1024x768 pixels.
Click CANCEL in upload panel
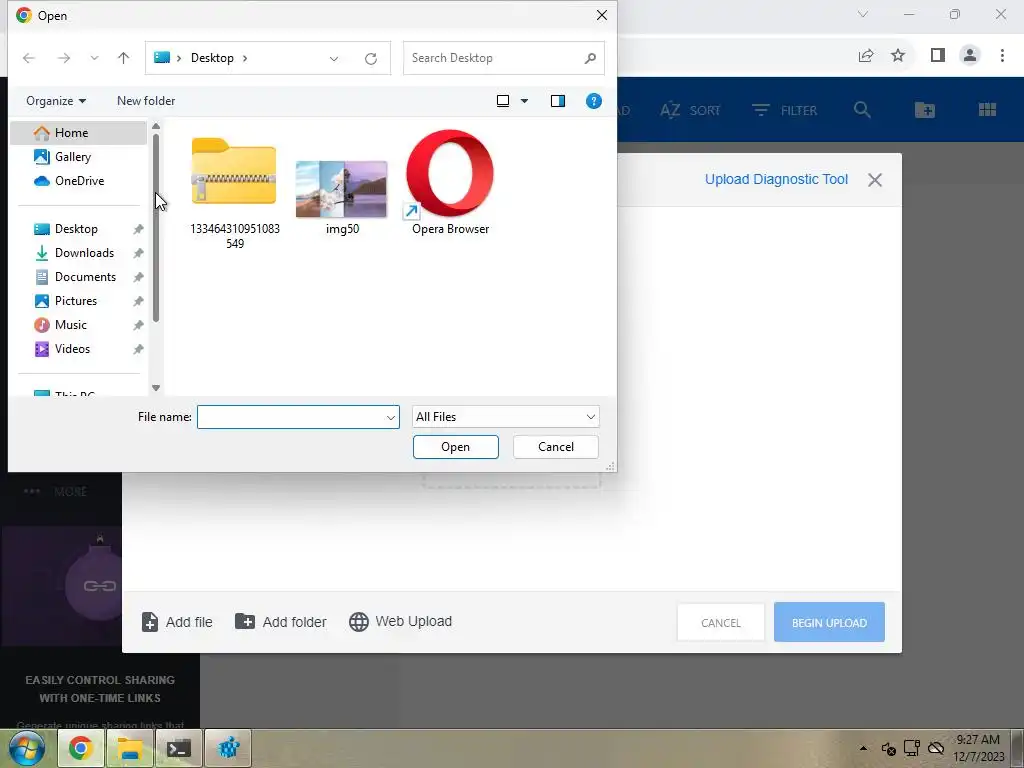click(720, 623)
